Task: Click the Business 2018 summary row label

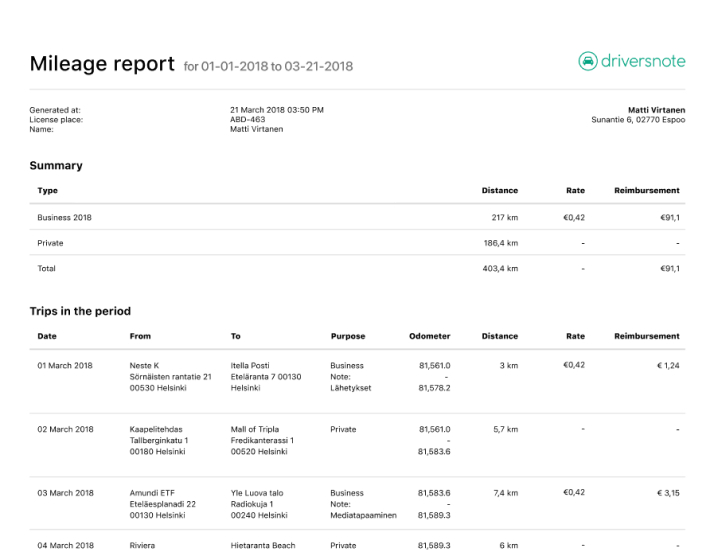Action: coord(64,218)
